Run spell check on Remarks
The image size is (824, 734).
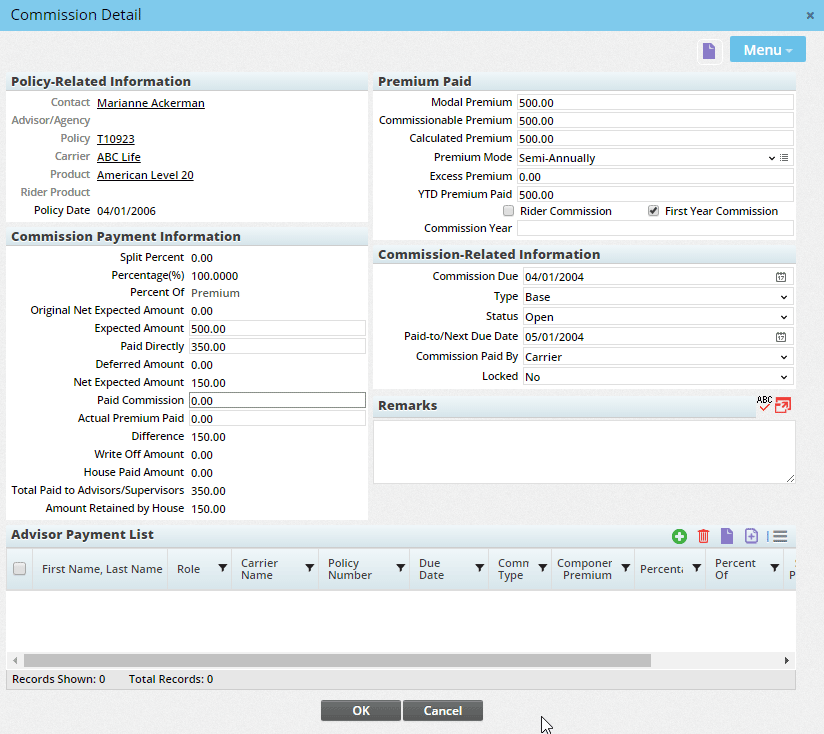pyautogui.click(x=764, y=405)
